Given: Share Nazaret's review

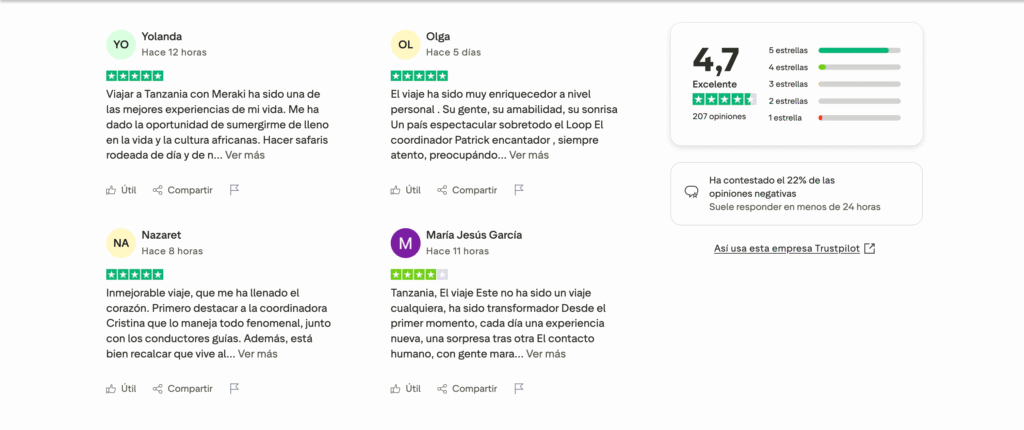Looking at the screenshot, I should [x=182, y=388].
